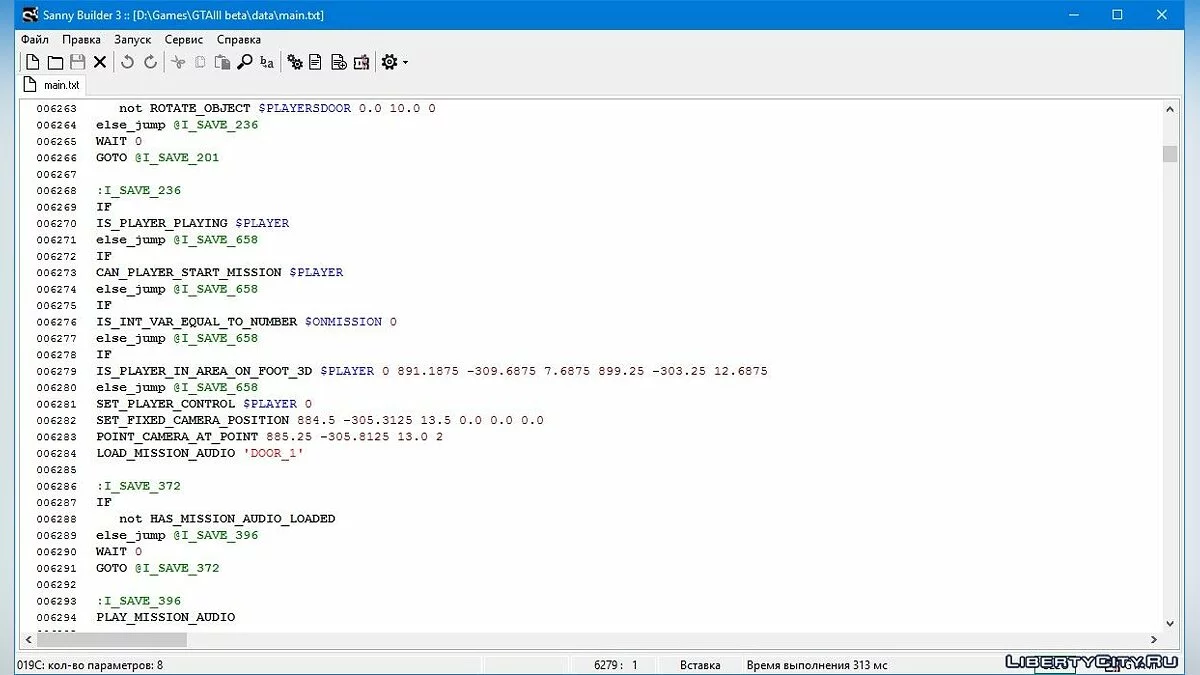The height and width of the screenshot is (675, 1200).
Task: Click the Open folder icon
Action: 55,62
